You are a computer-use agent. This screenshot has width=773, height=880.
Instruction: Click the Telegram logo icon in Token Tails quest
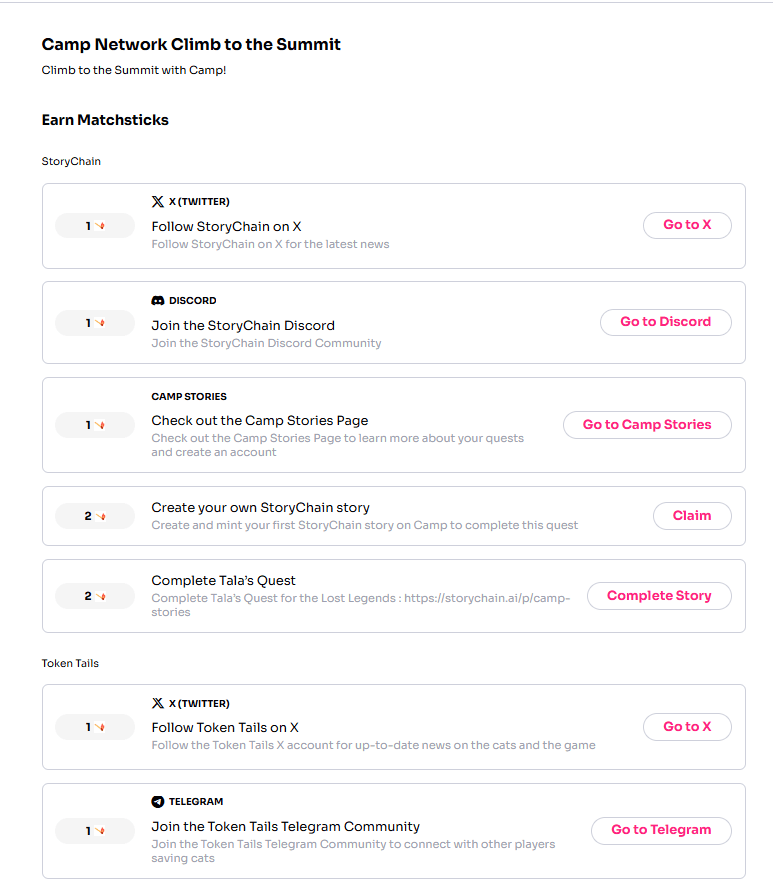pyautogui.click(x=158, y=801)
